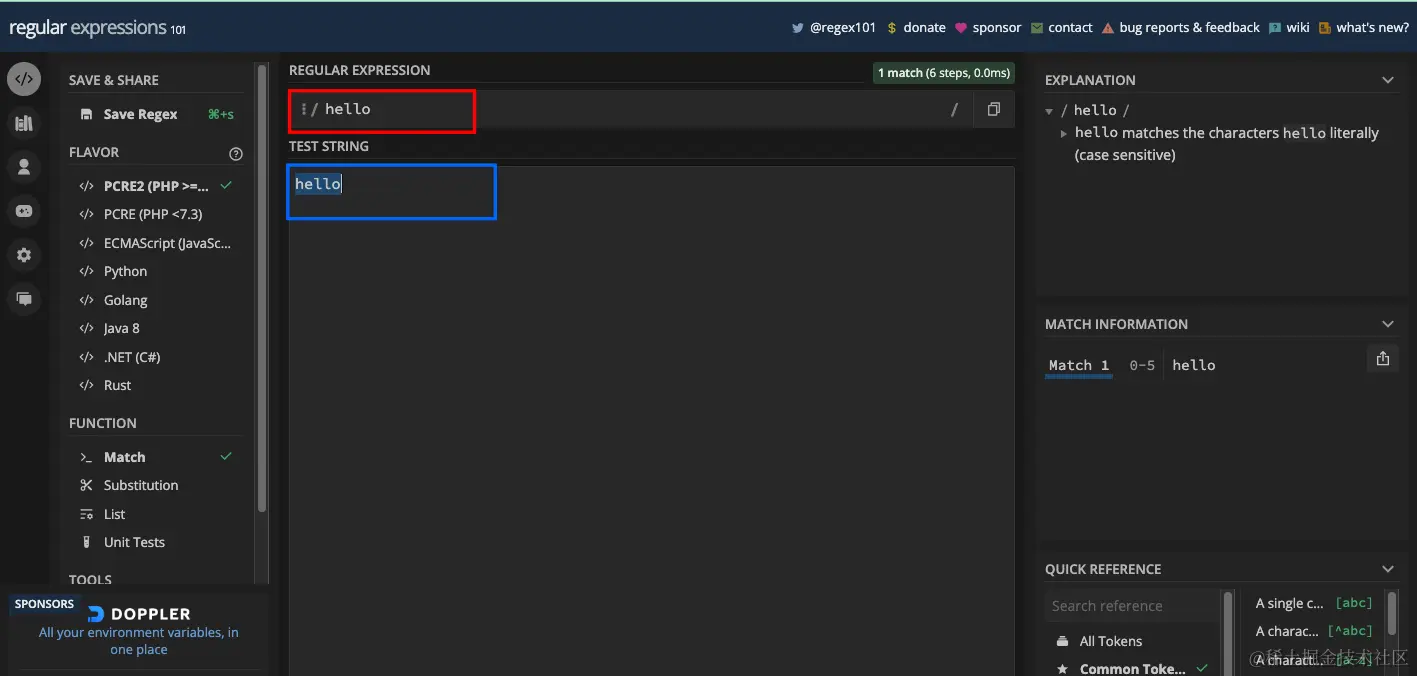The height and width of the screenshot is (676, 1417).
Task: Open the settings gear icon
Action: click(24, 255)
